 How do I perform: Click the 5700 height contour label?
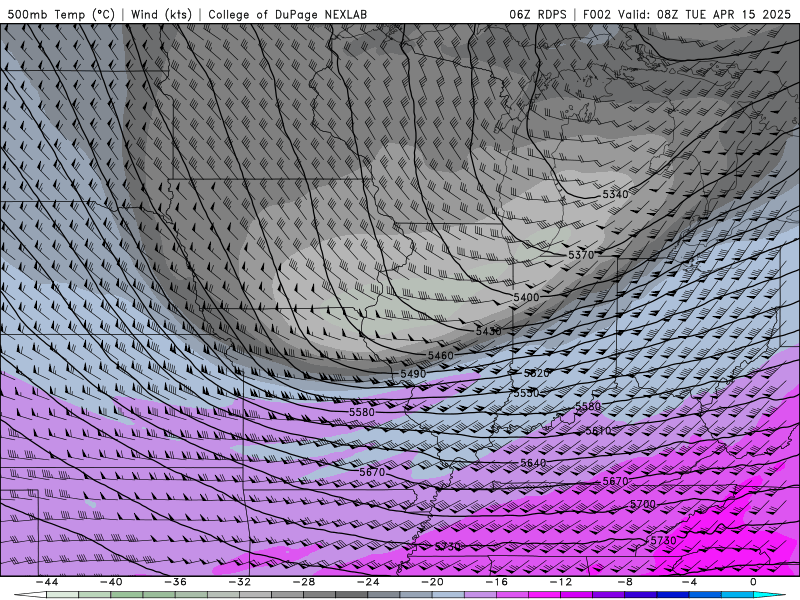click(642, 504)
